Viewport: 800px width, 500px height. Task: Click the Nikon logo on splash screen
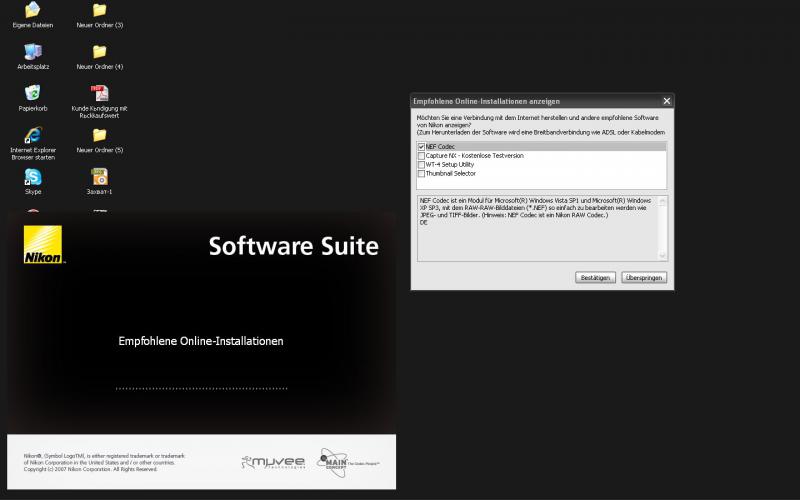tap(43, 244)
